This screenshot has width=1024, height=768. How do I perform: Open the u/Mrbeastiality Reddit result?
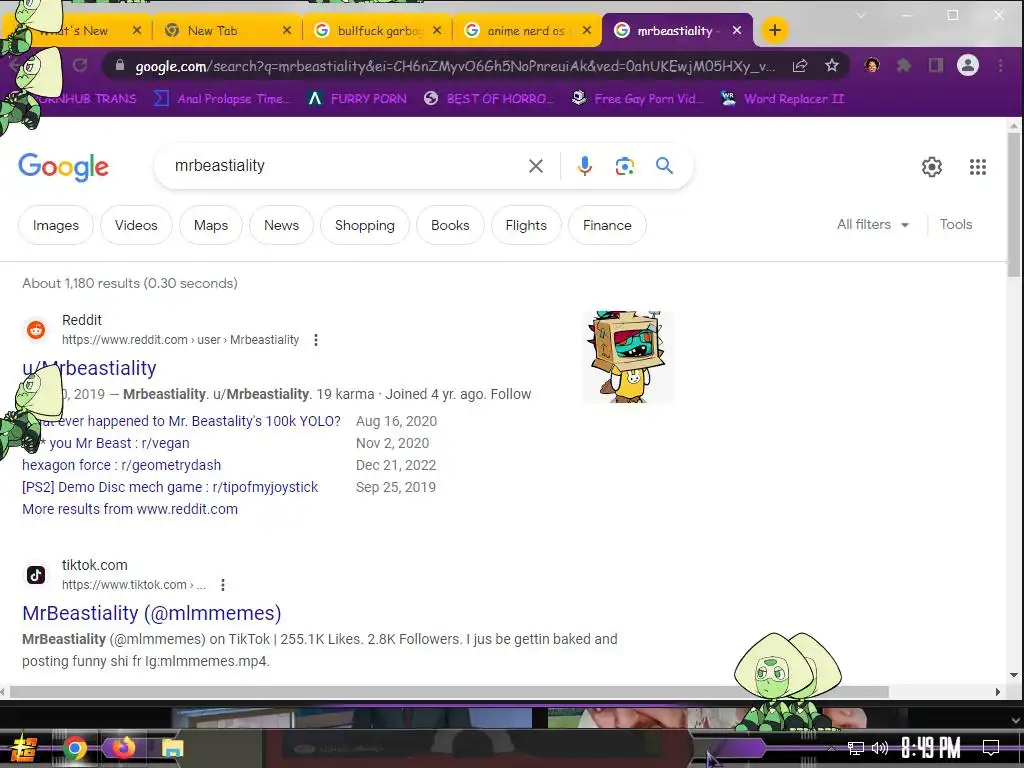[89, 368]
